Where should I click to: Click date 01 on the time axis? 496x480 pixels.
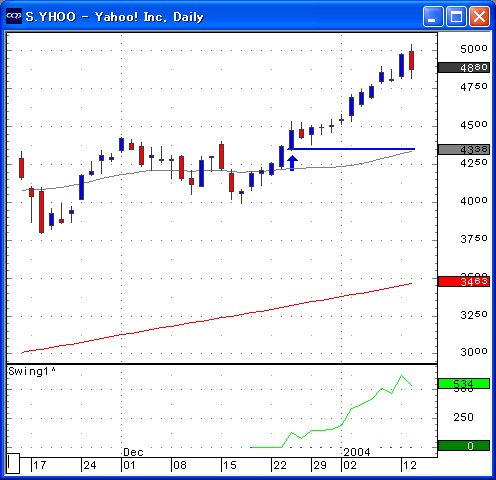pyautogui.click(x=129, y=465)
